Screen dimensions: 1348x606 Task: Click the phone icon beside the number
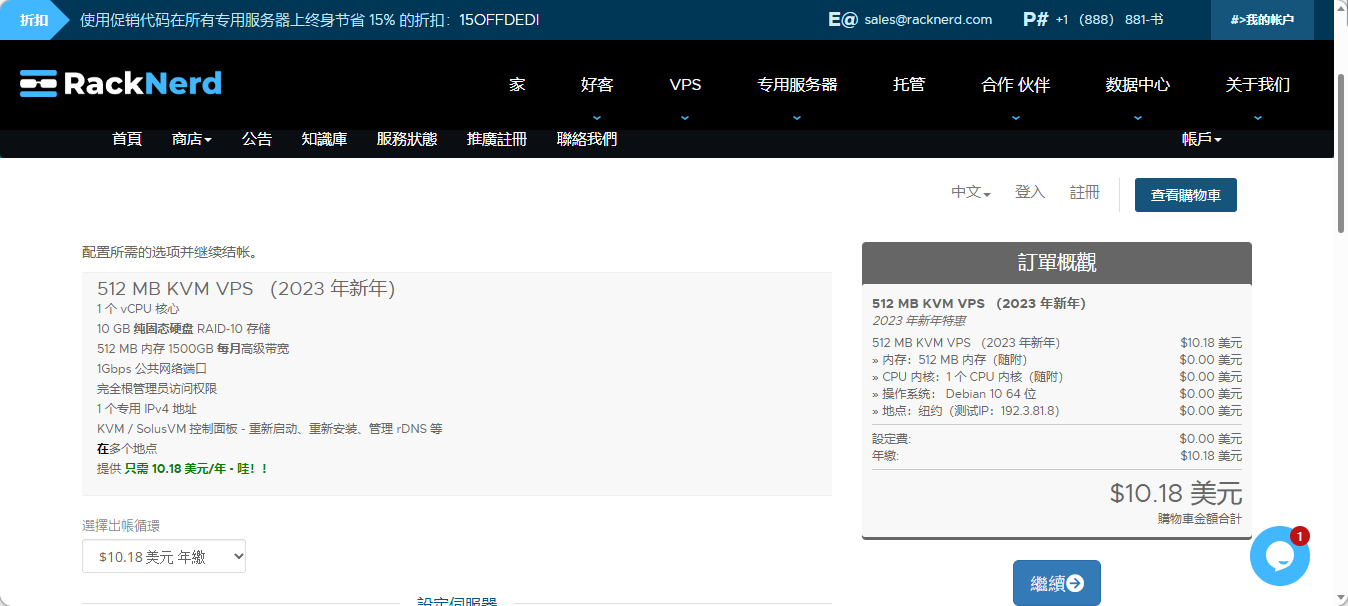(x=1035, y=19)
